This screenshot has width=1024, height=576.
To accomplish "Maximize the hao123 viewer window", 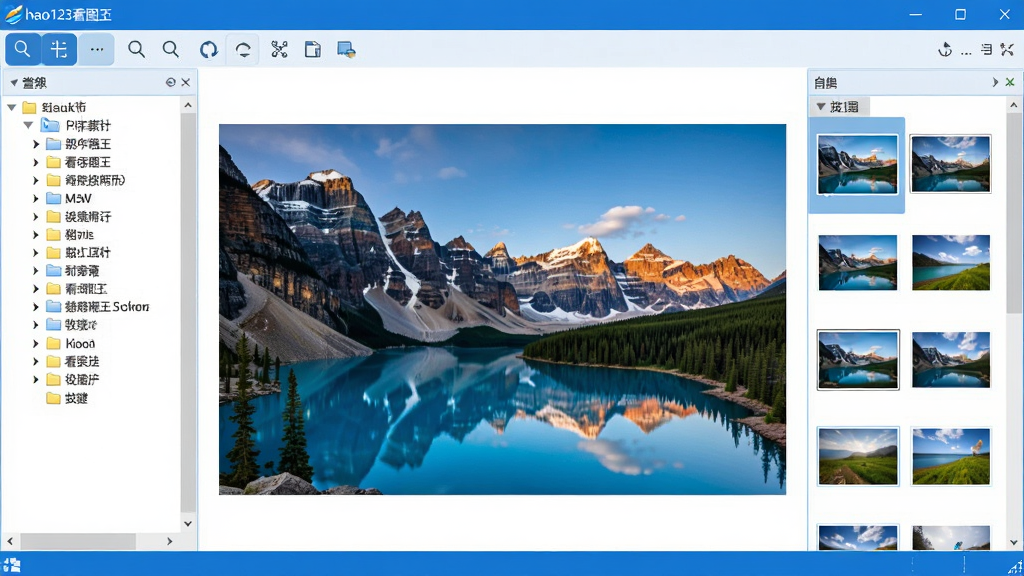I will [960, 14].
